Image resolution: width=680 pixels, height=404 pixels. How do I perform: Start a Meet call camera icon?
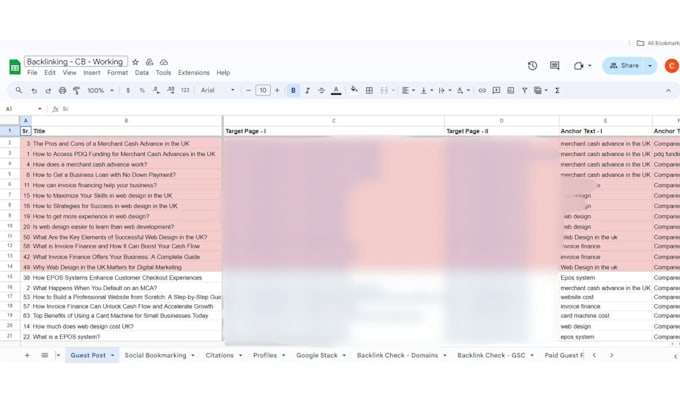point(579,66)
